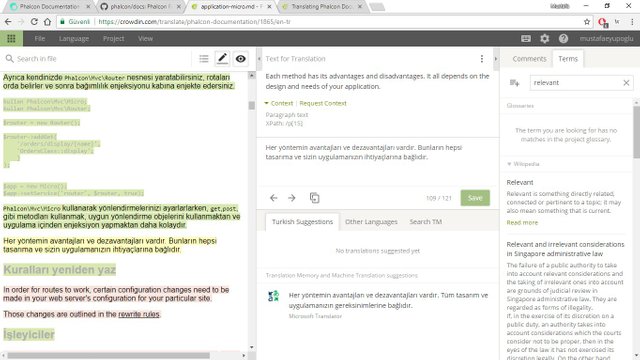The image size is (640, 360).
Task: Switch to Turkish Suggestions tab
Action: [x=302, y=222]
